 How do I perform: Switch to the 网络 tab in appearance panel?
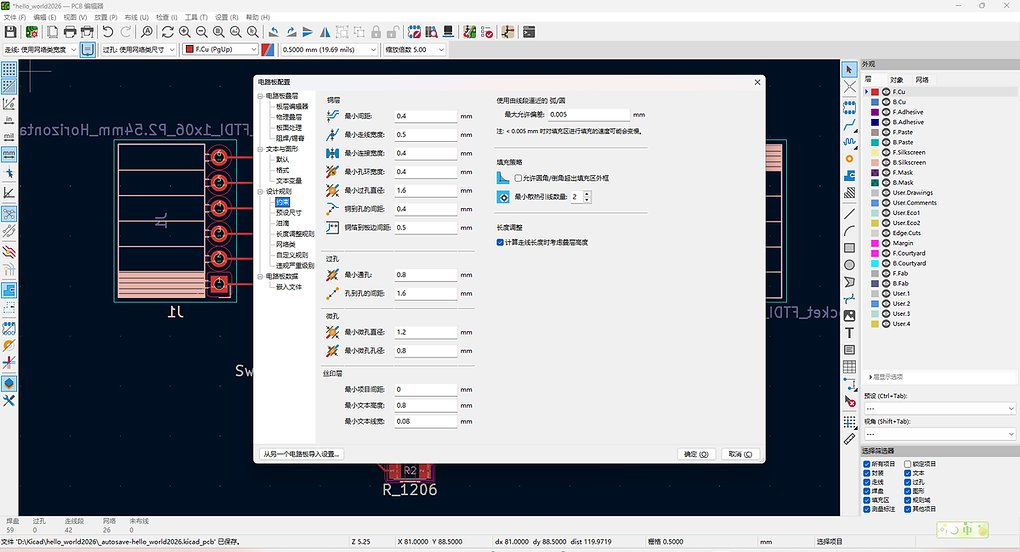922,80
